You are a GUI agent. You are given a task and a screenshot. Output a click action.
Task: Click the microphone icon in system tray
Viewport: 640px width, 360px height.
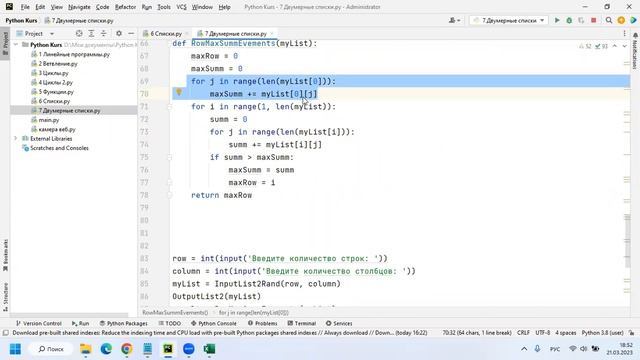point(538,349)
